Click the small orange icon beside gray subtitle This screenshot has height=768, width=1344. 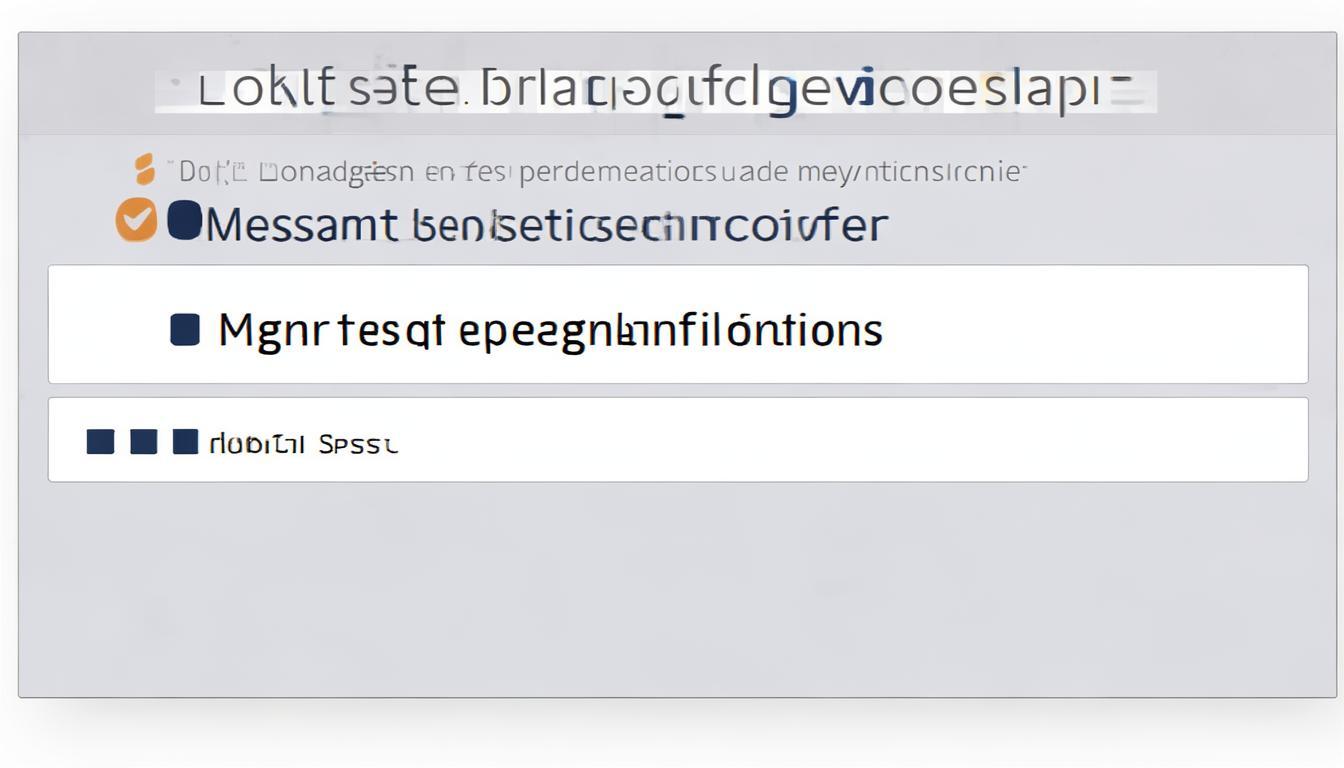click(x=145, y=169)
